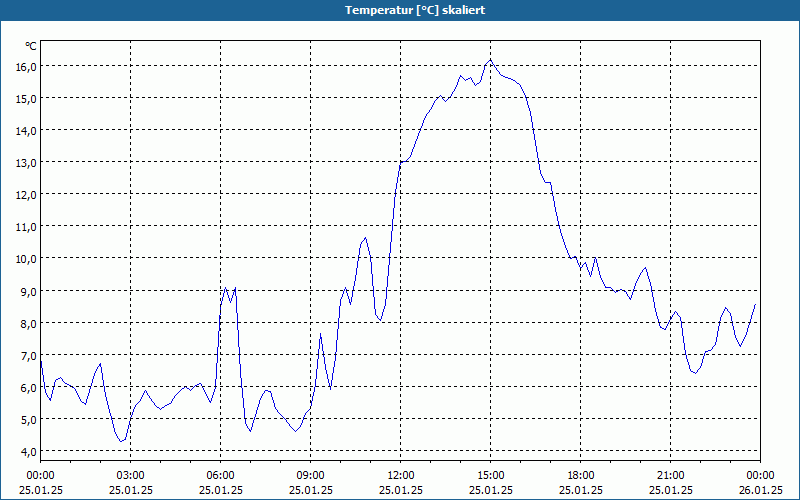Click the 12:00 time axis label
Viewport: 800px width, 500px height.
tap(401, 476)
